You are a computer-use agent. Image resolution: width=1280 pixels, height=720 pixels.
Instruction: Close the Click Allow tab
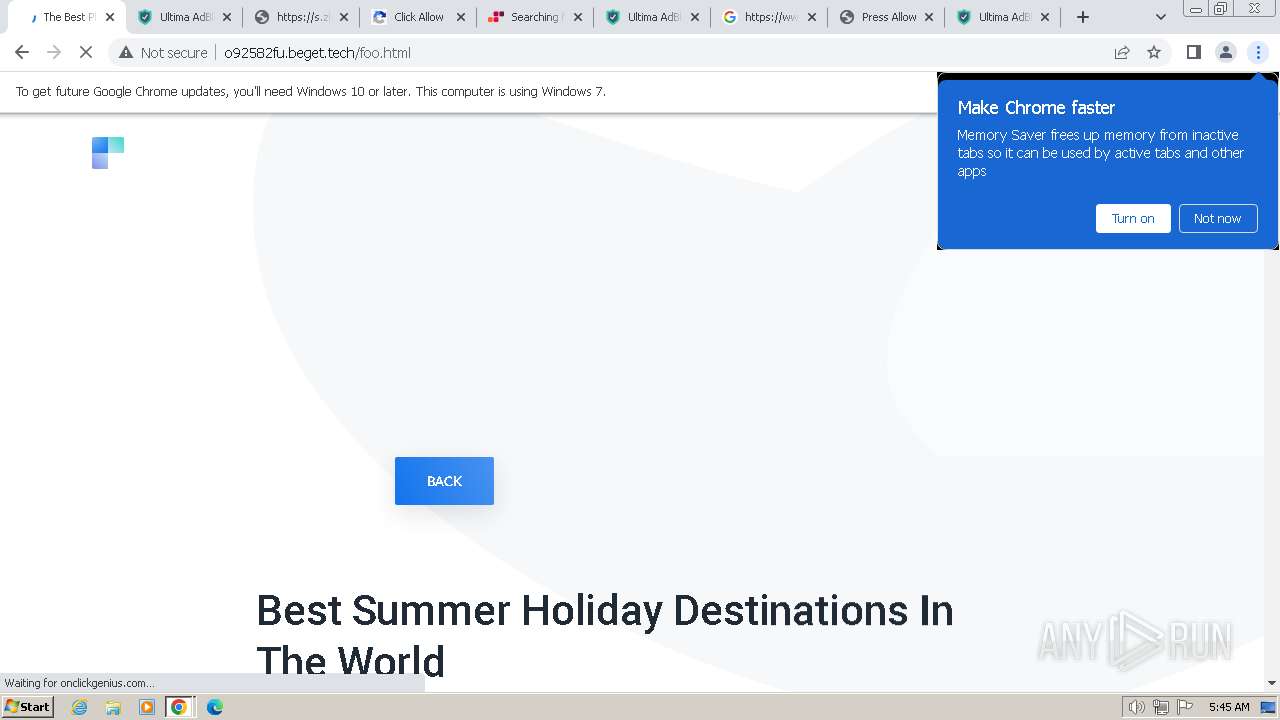(x=461, y=17)
